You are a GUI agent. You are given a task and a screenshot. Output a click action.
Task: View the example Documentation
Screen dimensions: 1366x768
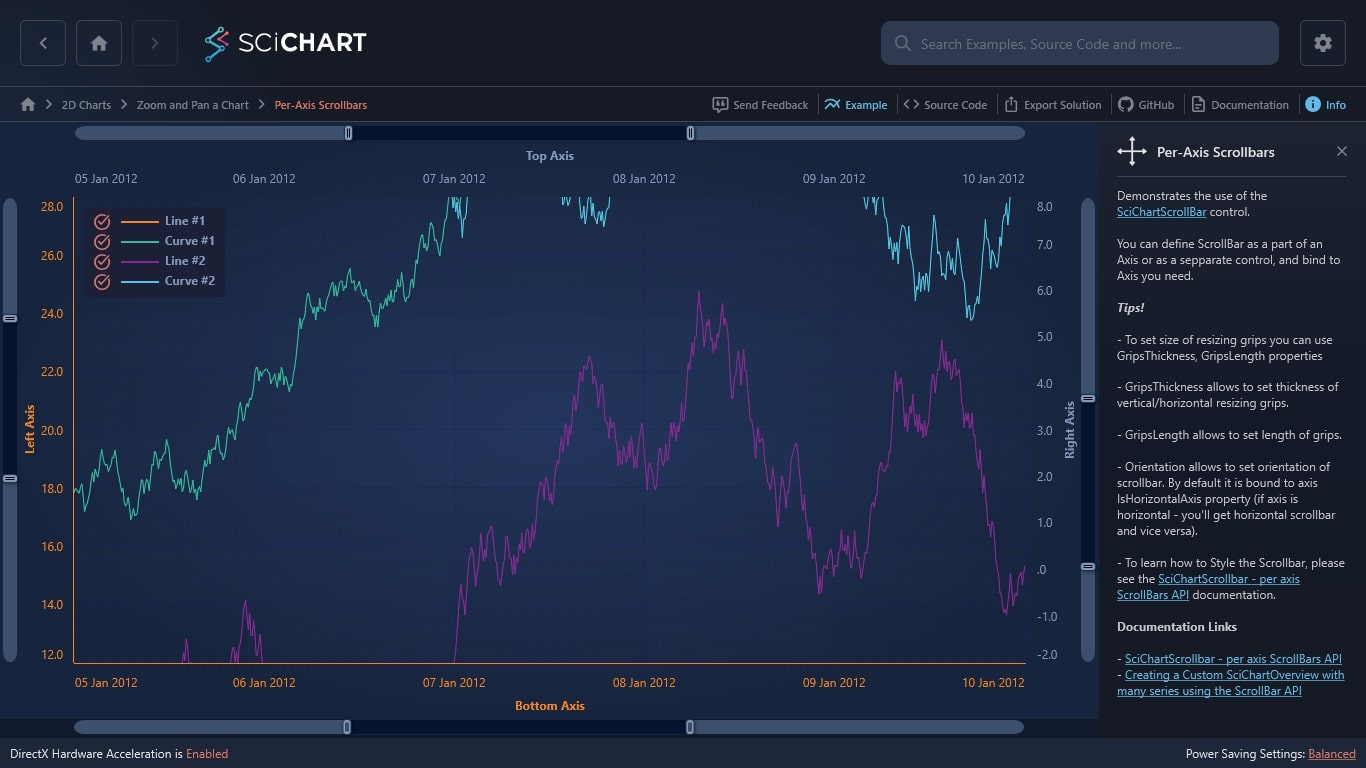[x=1240, y=104]
